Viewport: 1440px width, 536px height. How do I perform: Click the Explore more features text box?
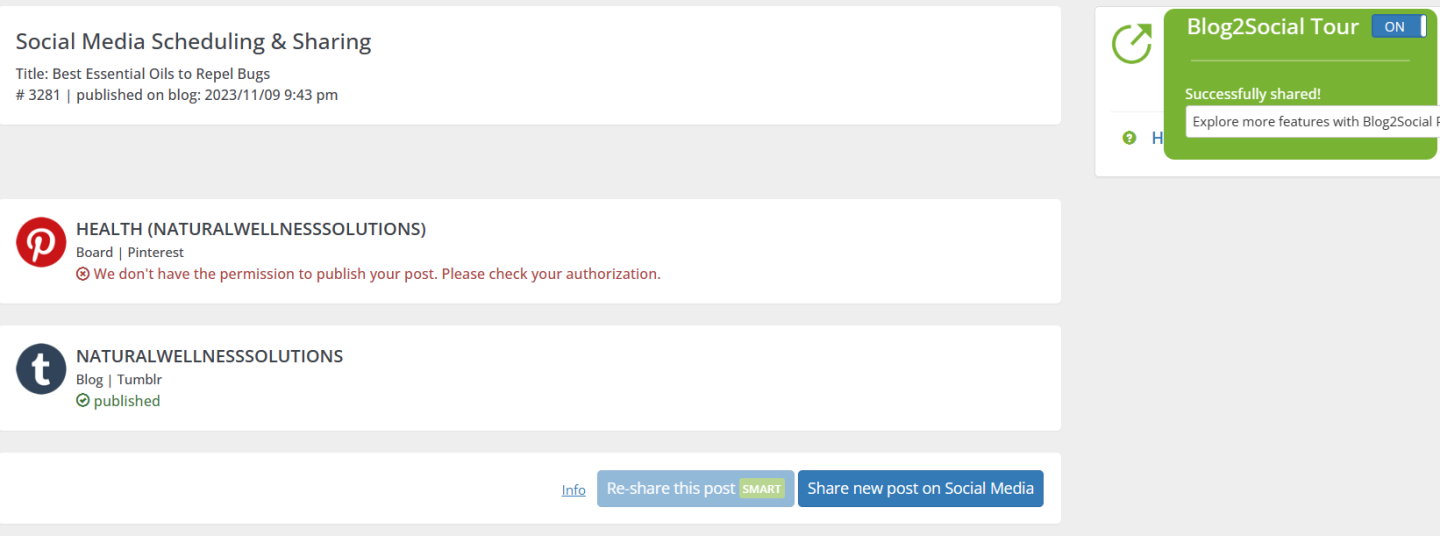(x=1313, y=122)
